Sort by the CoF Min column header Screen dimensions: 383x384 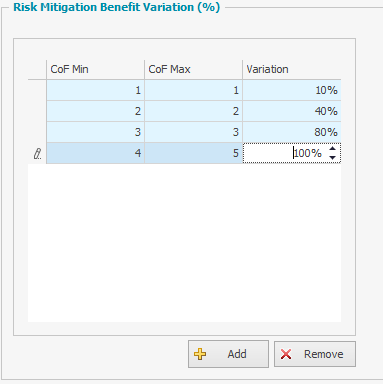(95, 69)
